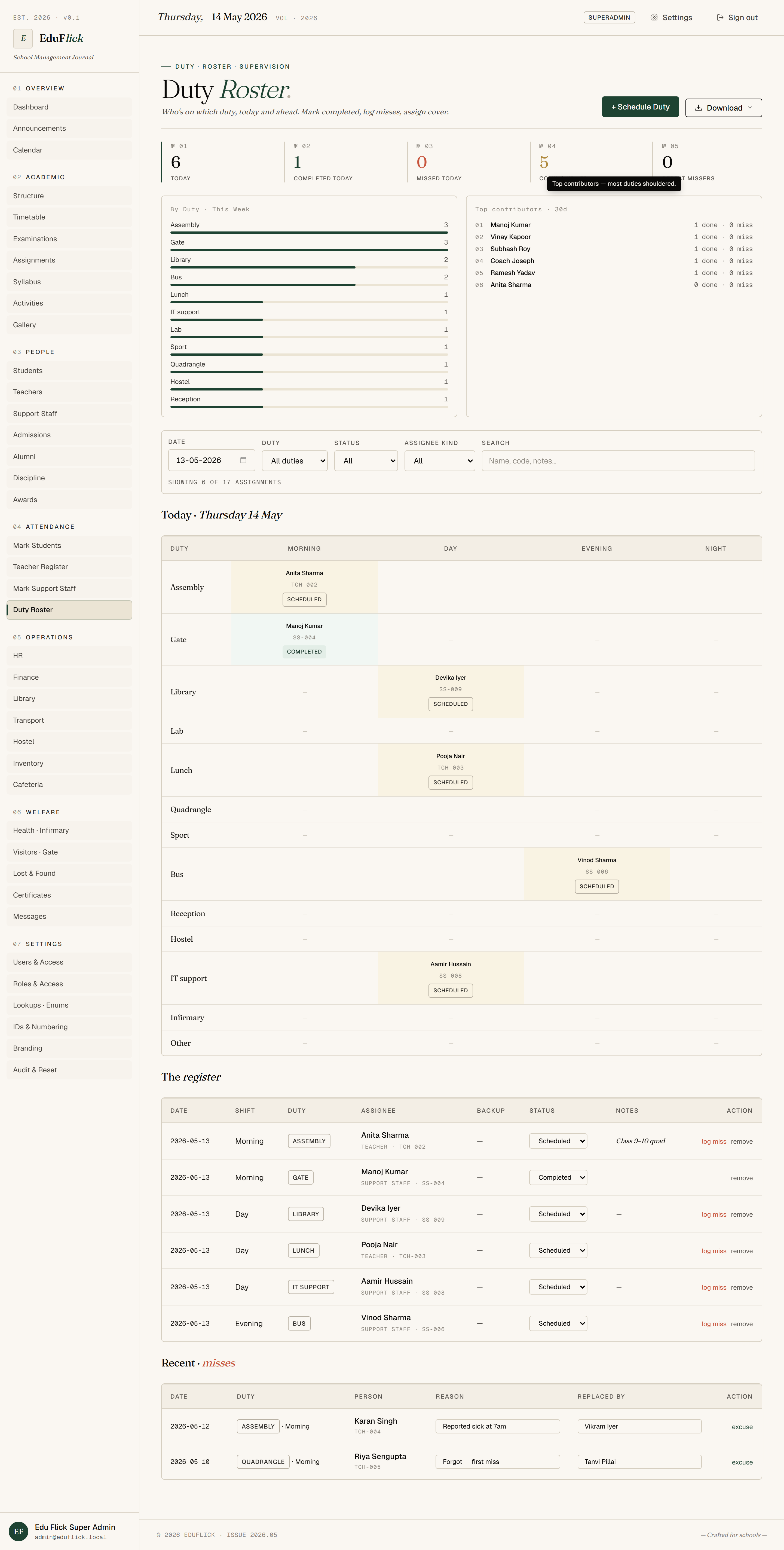The image size is (784, 1550).
Task: Open status dropdown for Devika Iyer row
Action: pyautogui.click(x=558, y=1214)
